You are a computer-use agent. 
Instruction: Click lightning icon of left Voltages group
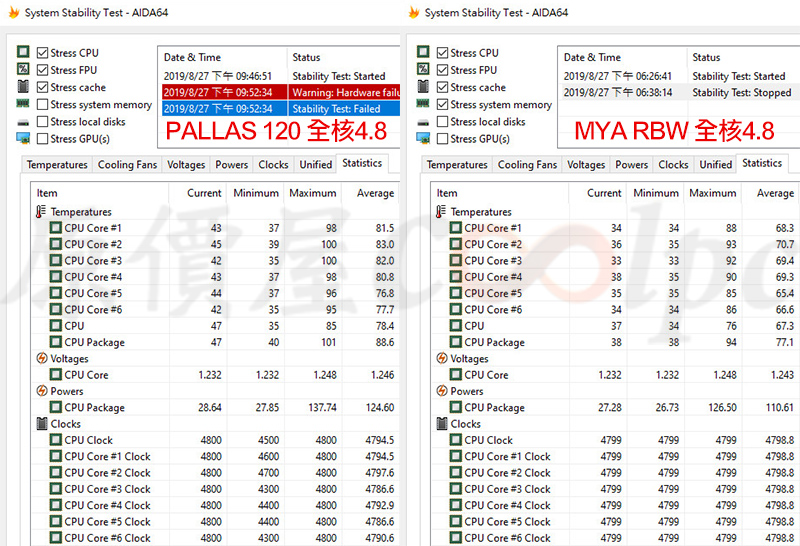[42, 358]
